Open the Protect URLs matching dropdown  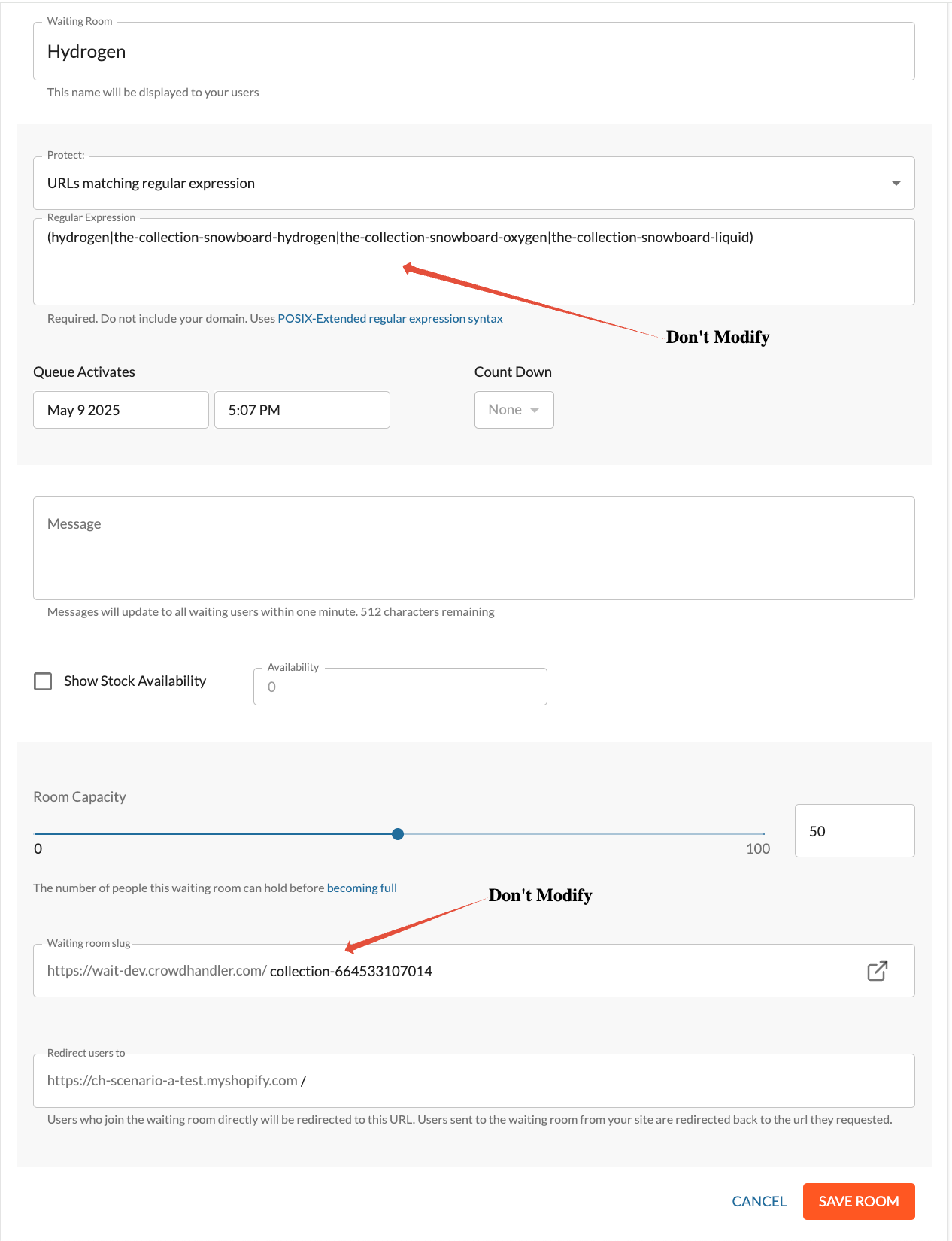point(474,183)
